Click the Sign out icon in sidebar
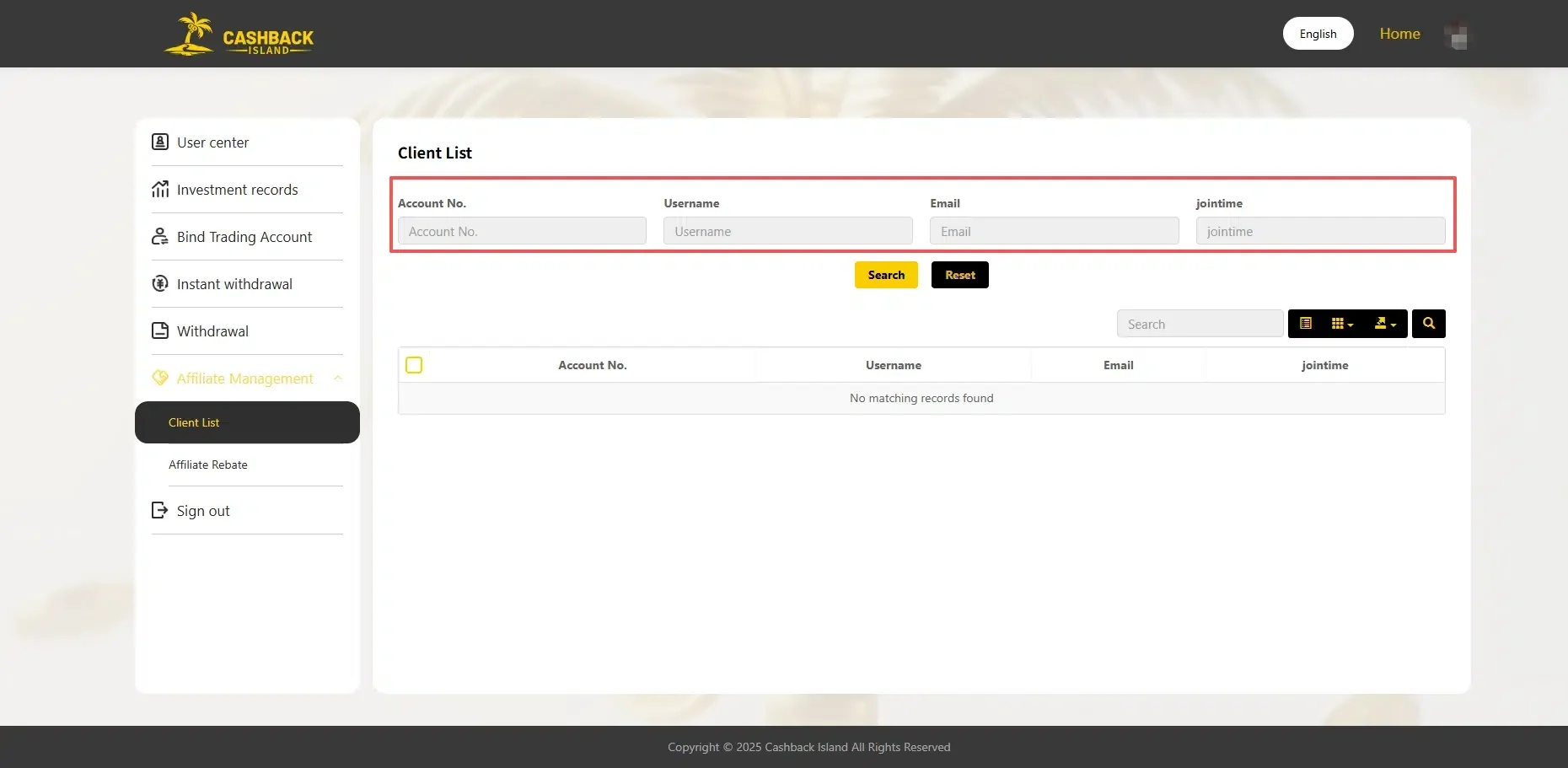Image resolution: width=1568 pixels, height=768 pixels. [x=160, y=510]
